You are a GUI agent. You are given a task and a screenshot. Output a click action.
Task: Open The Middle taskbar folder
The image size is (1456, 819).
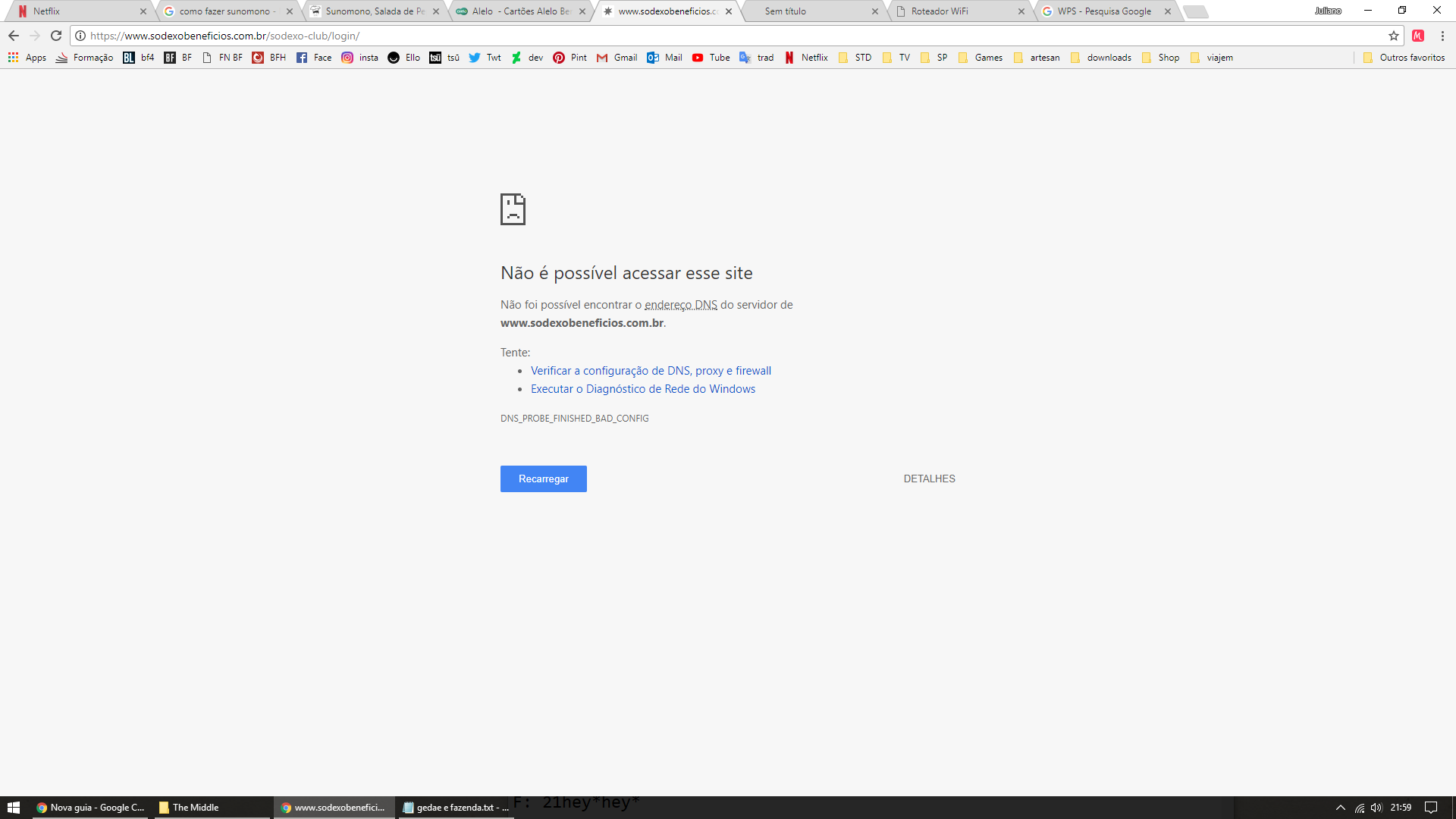click(x=211, y=808)
